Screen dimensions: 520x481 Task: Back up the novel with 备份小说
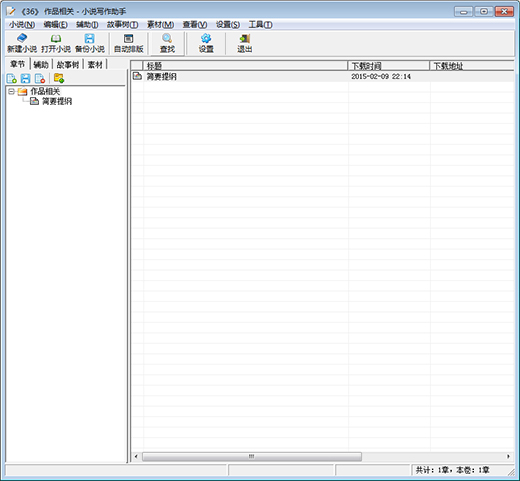(90, 43)
